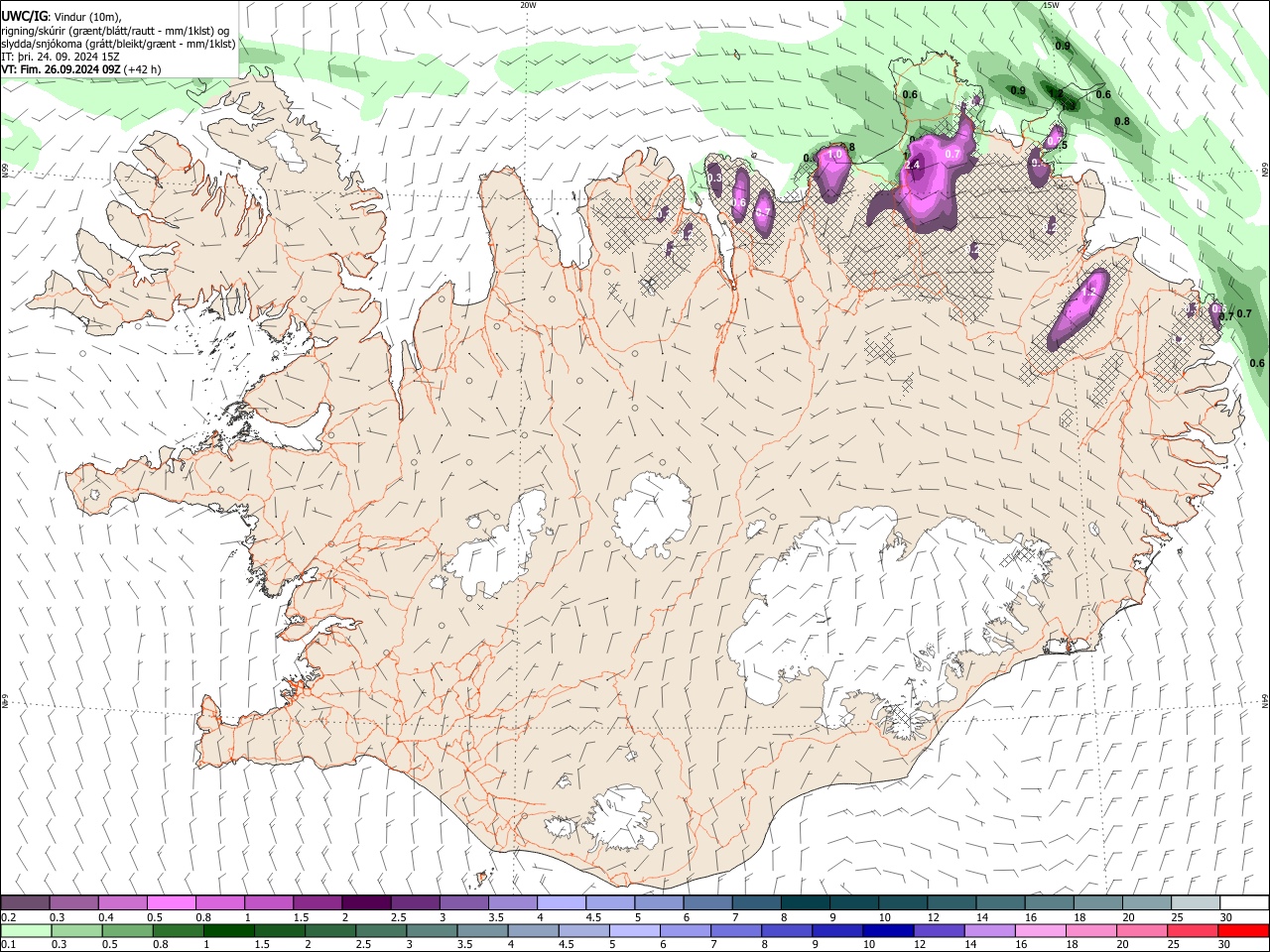1270x952 pixels.
Task: Click the white 1.0 value on the purple snow patch
Action: (x=834, y=154)
